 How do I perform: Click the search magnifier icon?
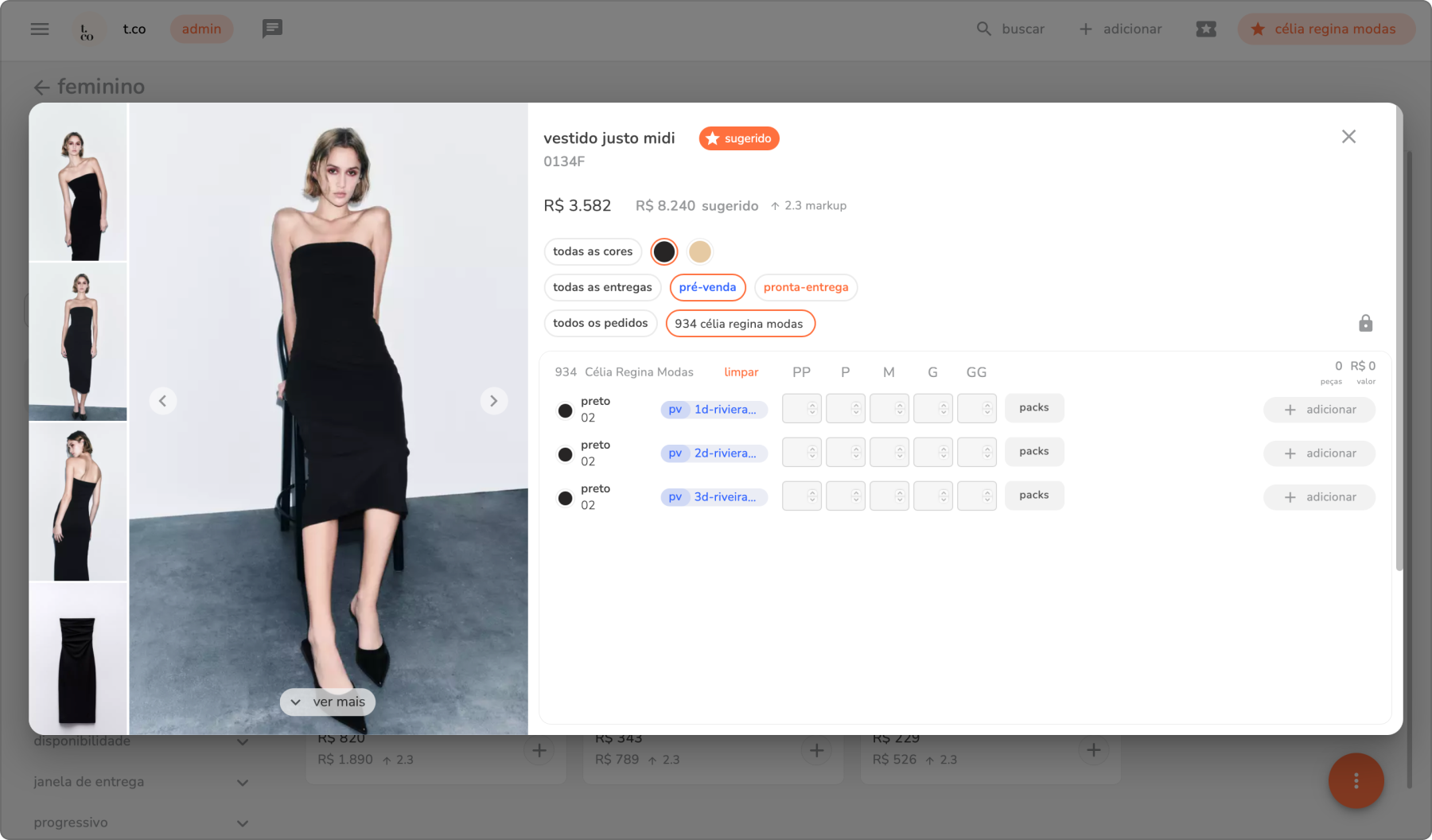(x=984, y=29)
